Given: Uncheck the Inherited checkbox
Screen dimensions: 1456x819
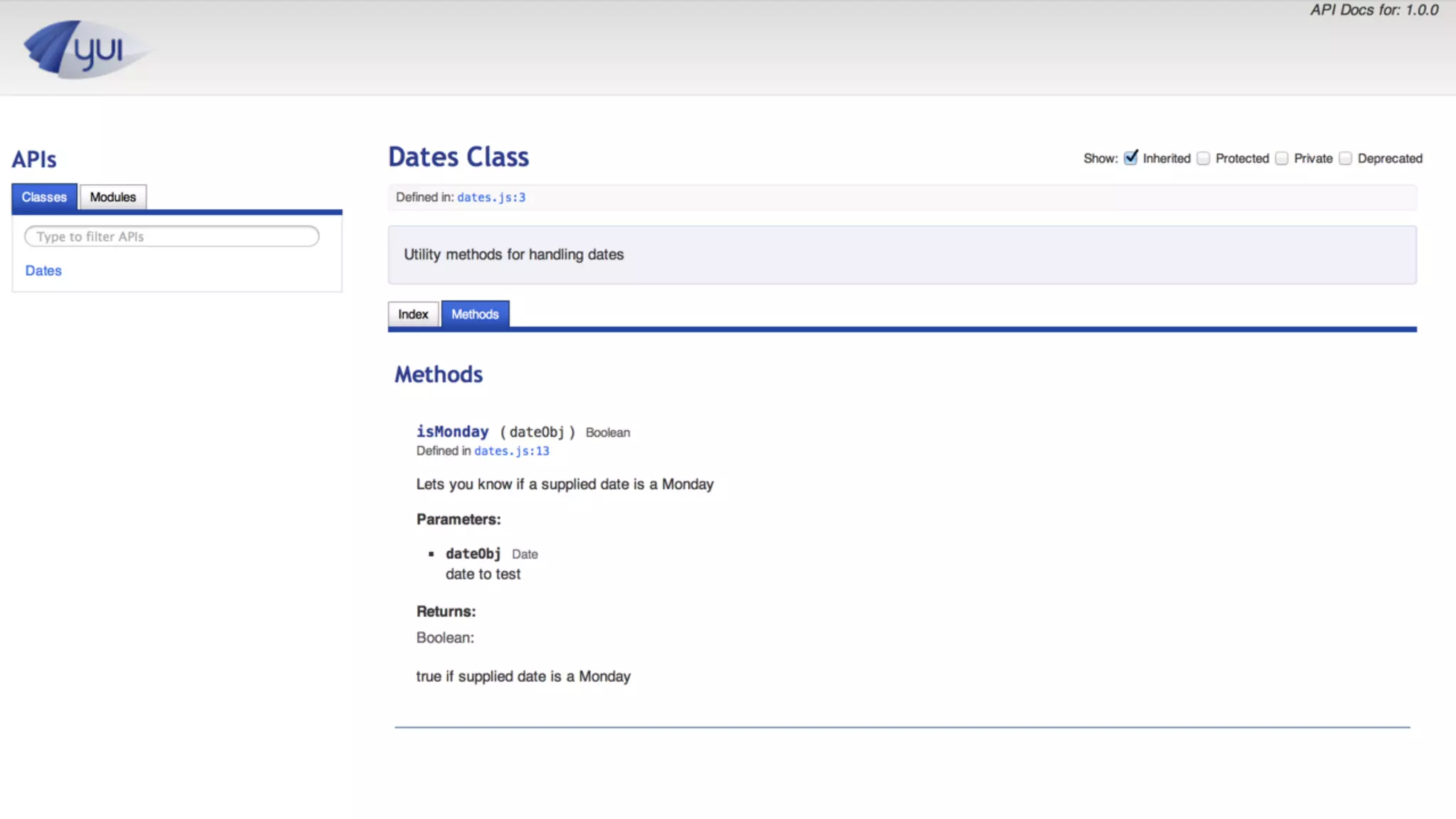Looking at the screenshot, I should tap(1130, 158).
